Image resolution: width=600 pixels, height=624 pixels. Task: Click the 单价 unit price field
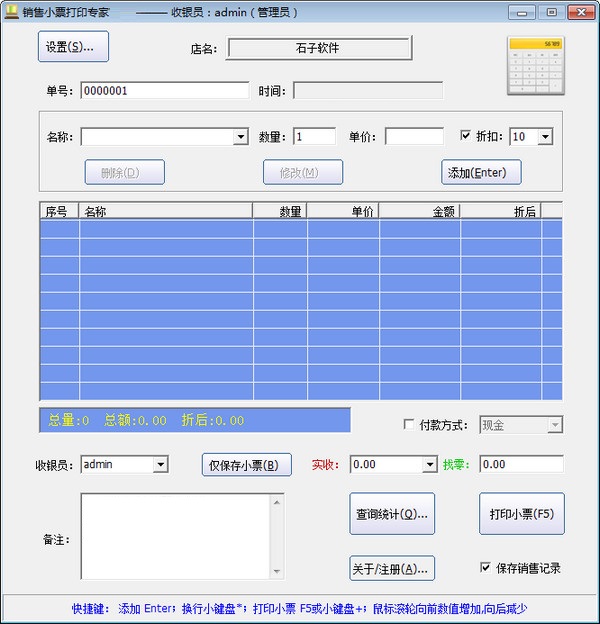coord(414,136)
